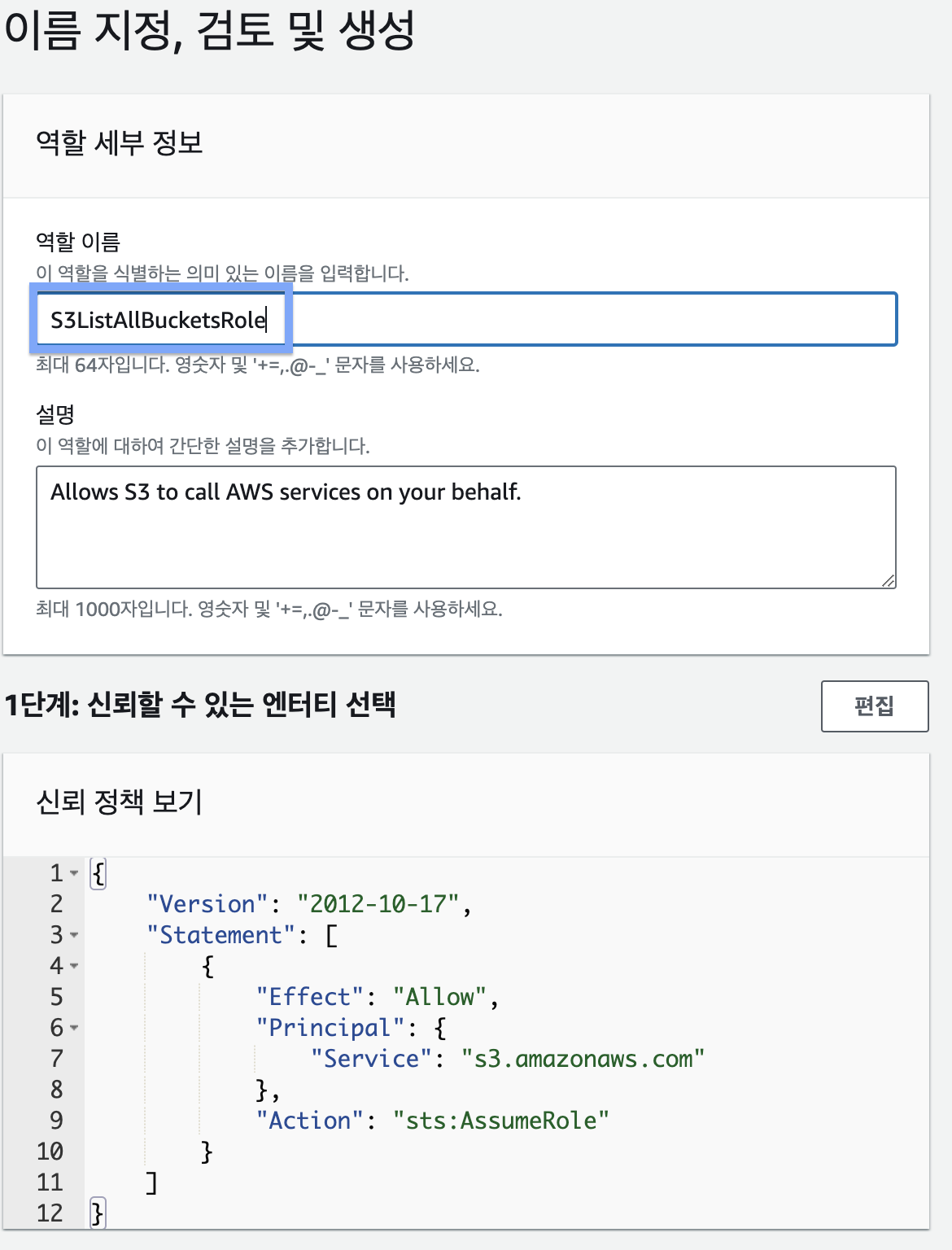Click line number 7 in the gutter
The image size is (952, 1250).
[x=56, y=1059]
